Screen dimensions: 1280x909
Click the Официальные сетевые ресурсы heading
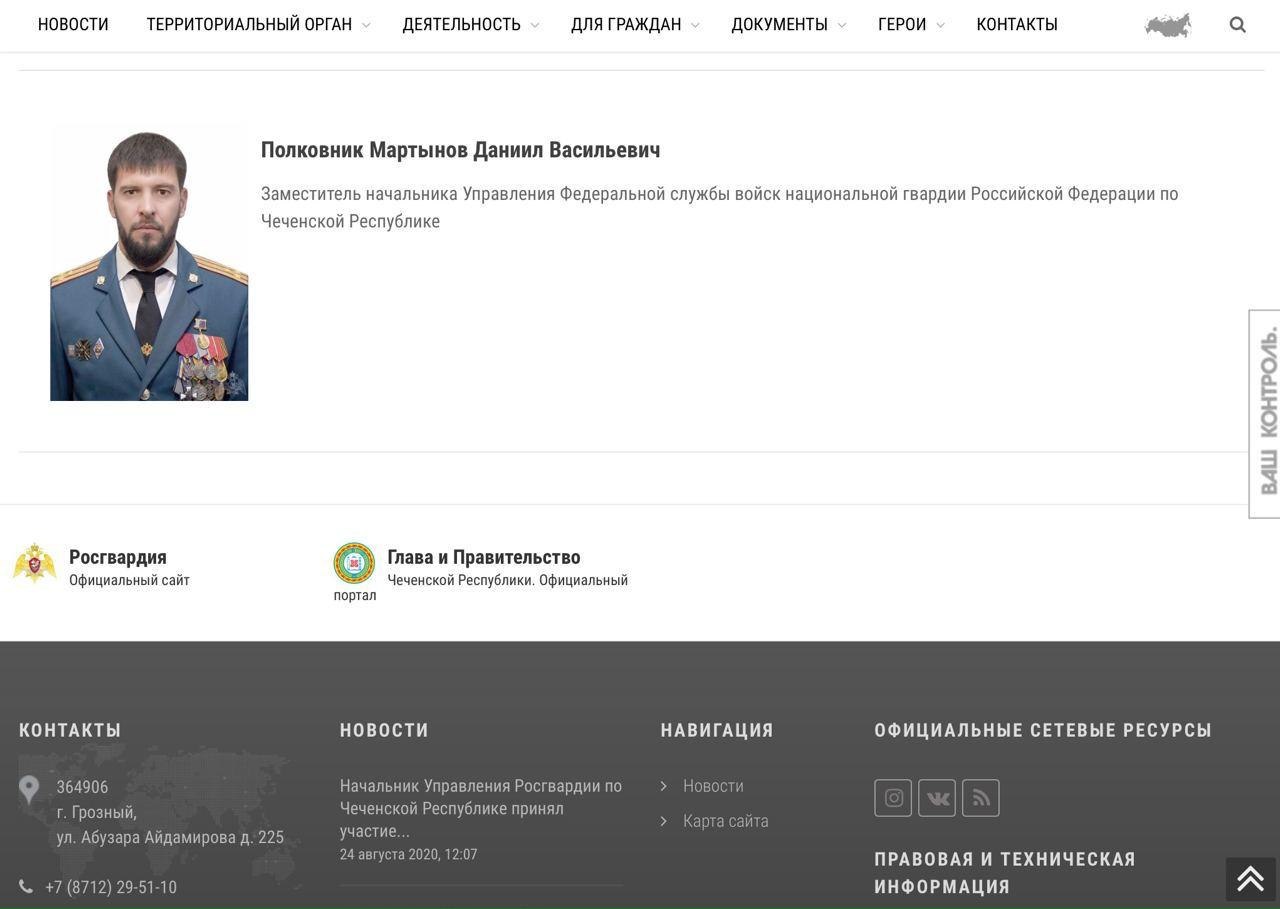tap(1043, 730)
